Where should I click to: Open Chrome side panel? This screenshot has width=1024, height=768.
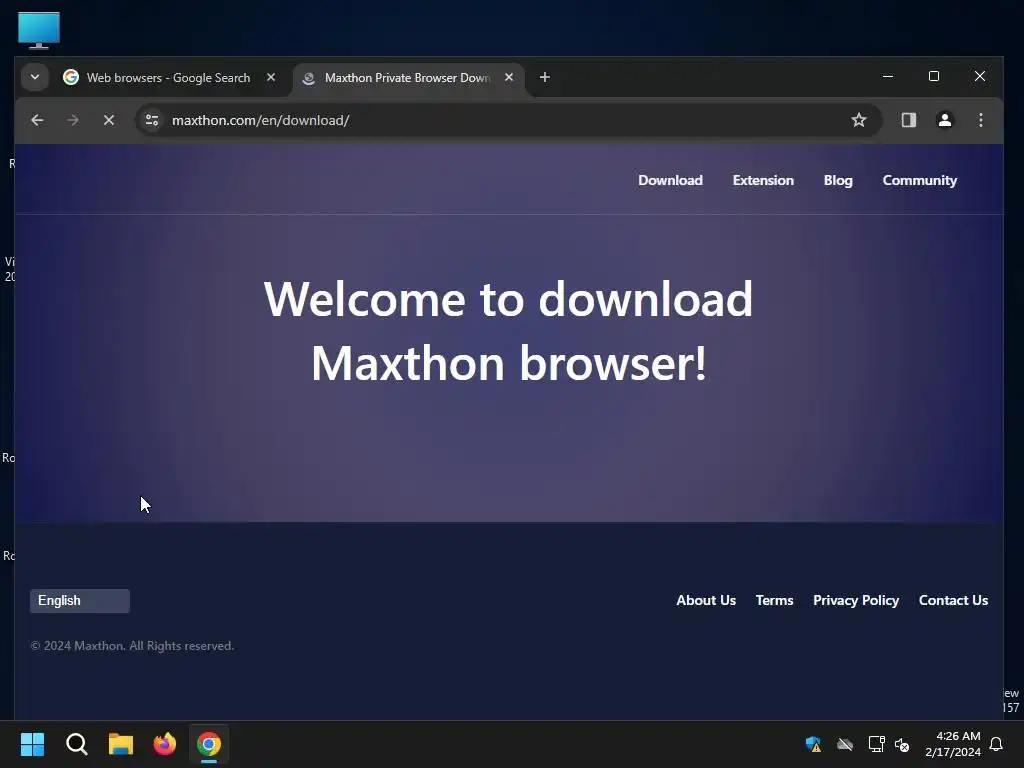click(908, 120)
